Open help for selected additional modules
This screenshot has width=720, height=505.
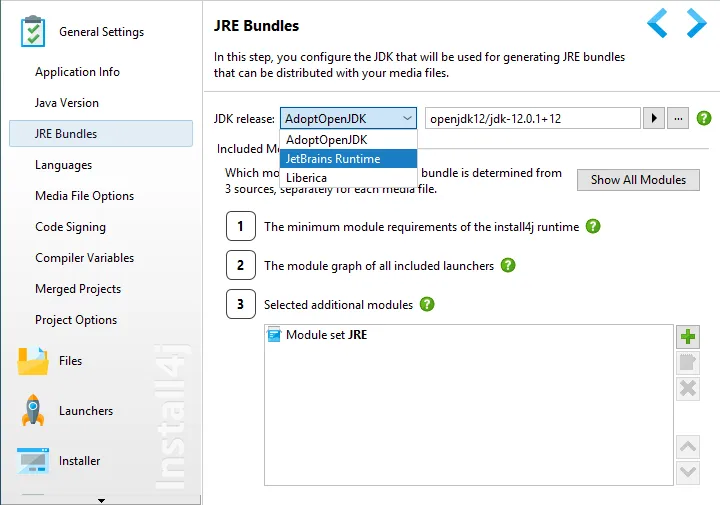427,304
